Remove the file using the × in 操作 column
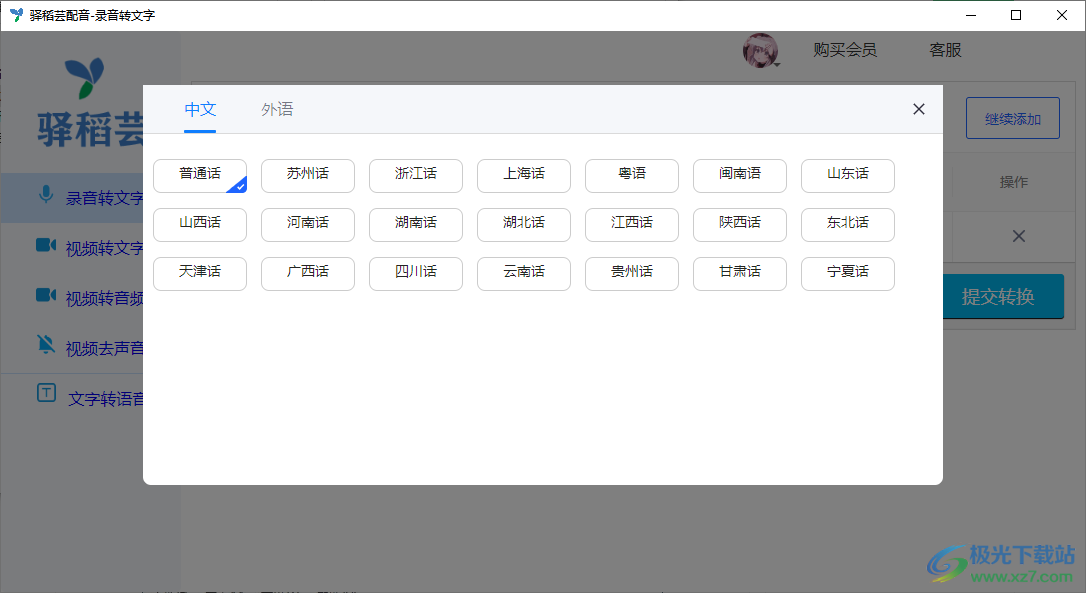This screenshot has width=1086, height=593. [x=1018, y=236]
